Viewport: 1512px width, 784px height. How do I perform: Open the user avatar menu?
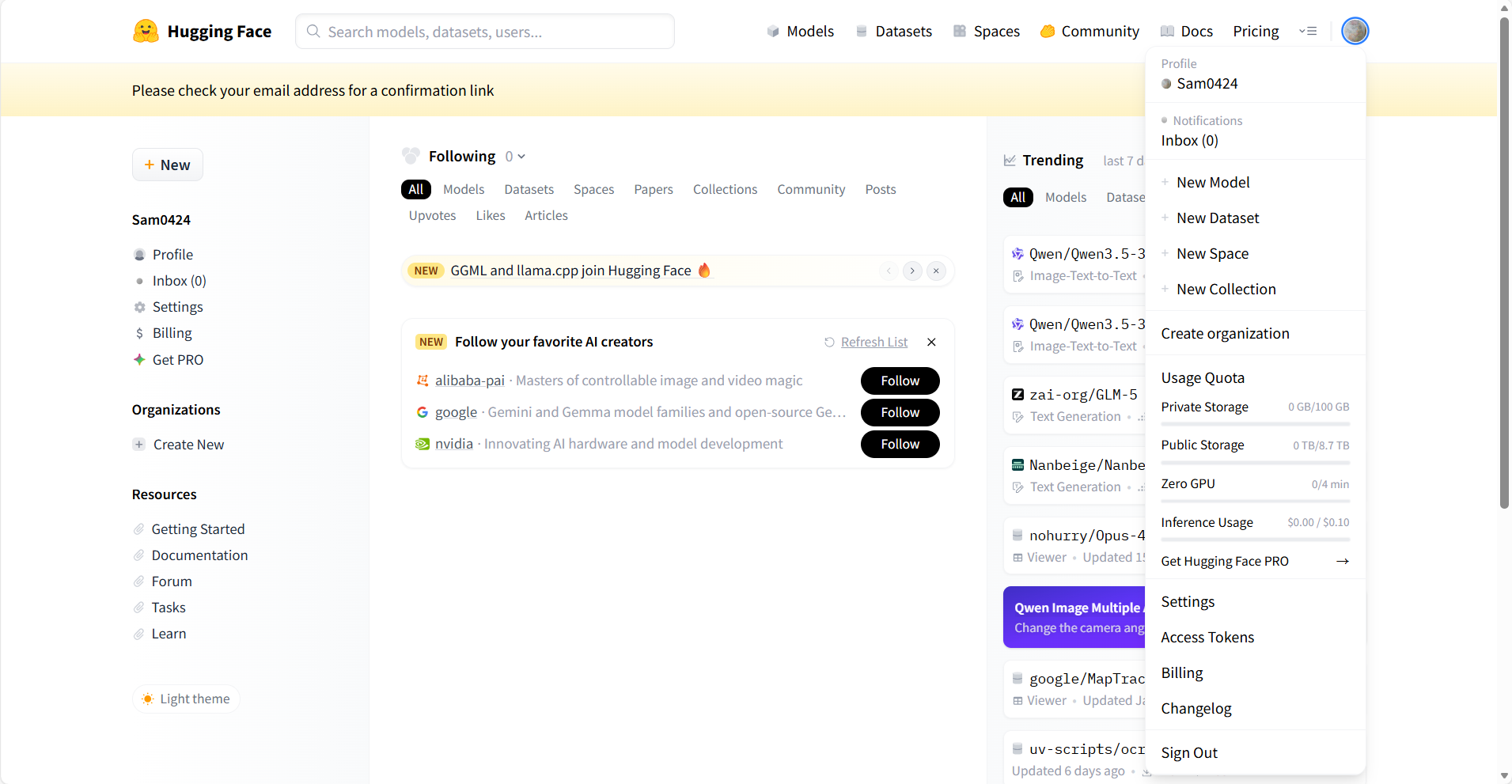1355,32
